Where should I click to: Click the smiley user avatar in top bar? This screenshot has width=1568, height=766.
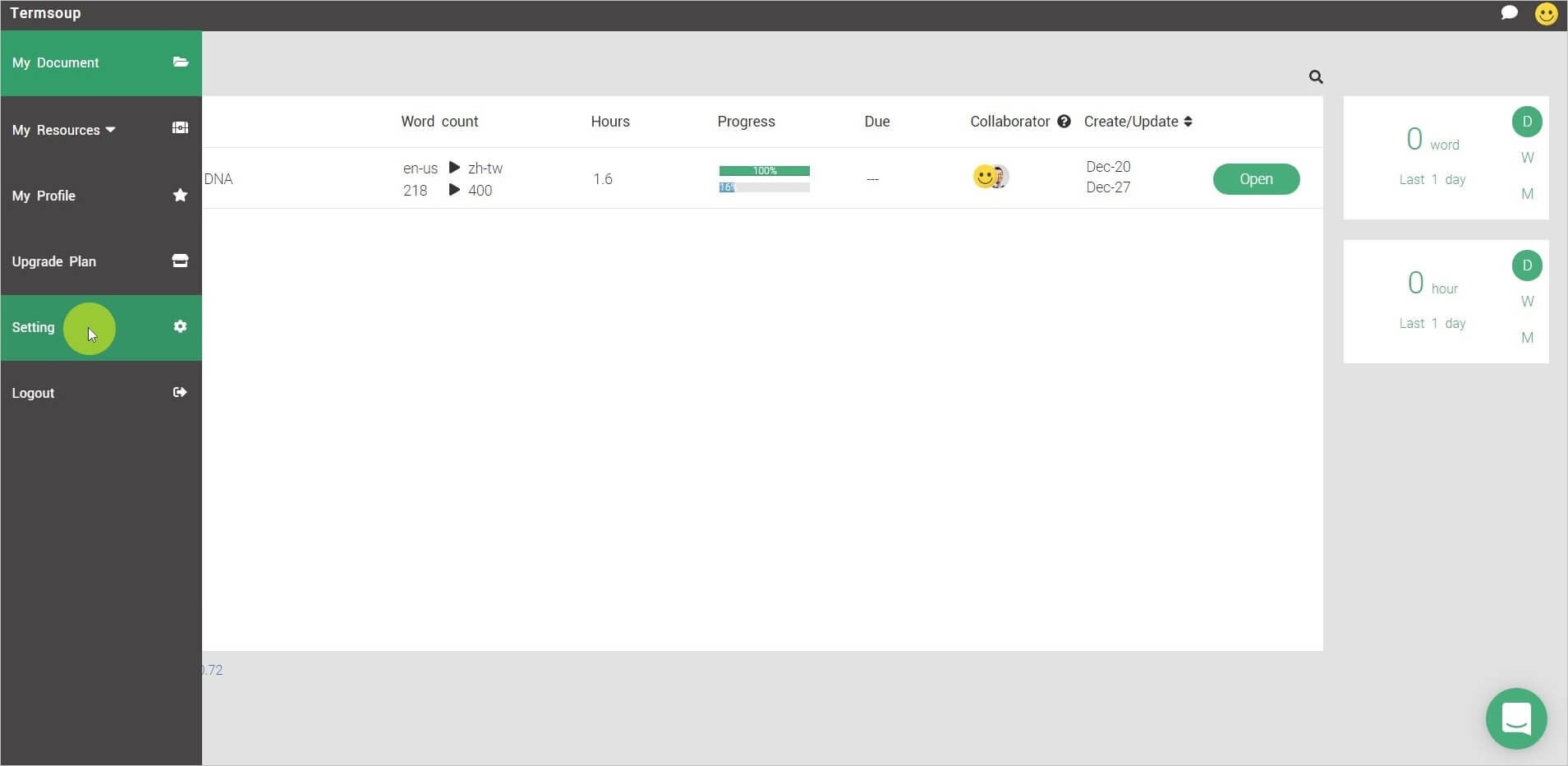(x=1546, y=14)
